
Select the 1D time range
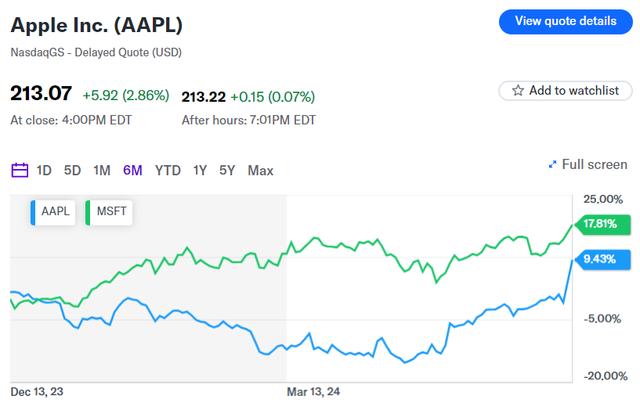point(44,170)
